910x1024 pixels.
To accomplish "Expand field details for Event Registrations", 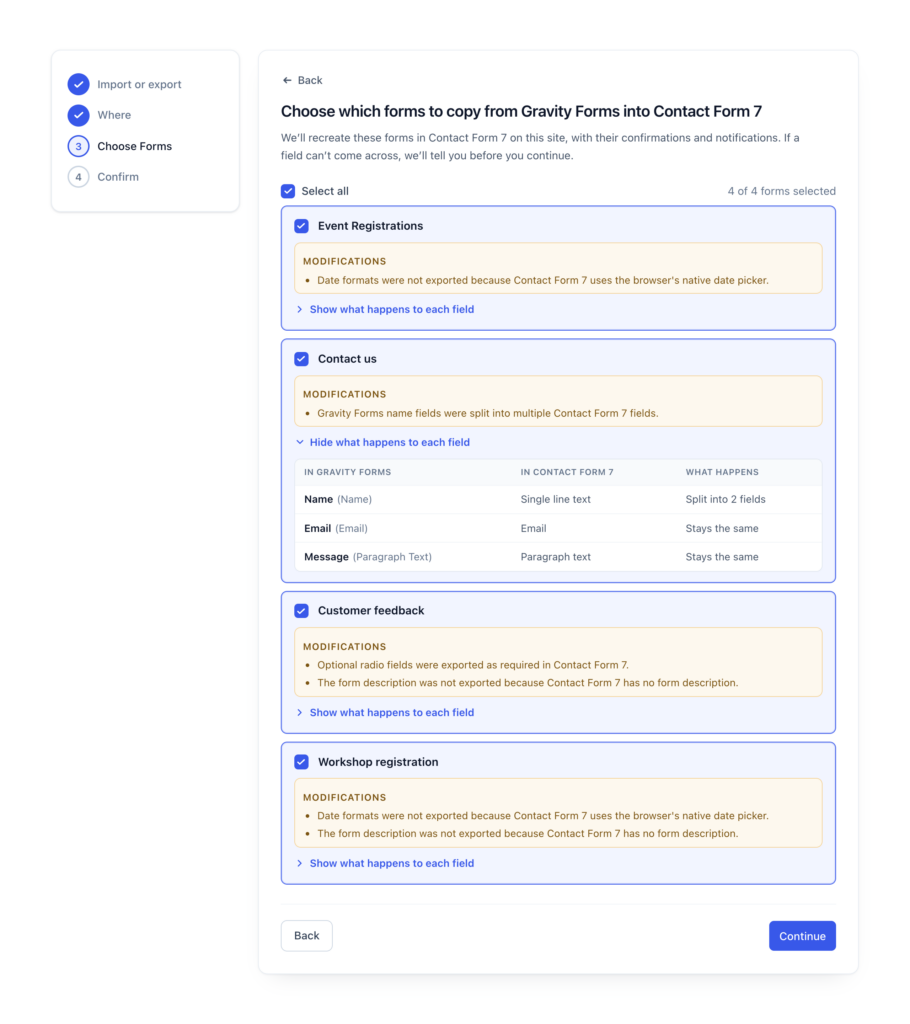I will tap(385, 310).
